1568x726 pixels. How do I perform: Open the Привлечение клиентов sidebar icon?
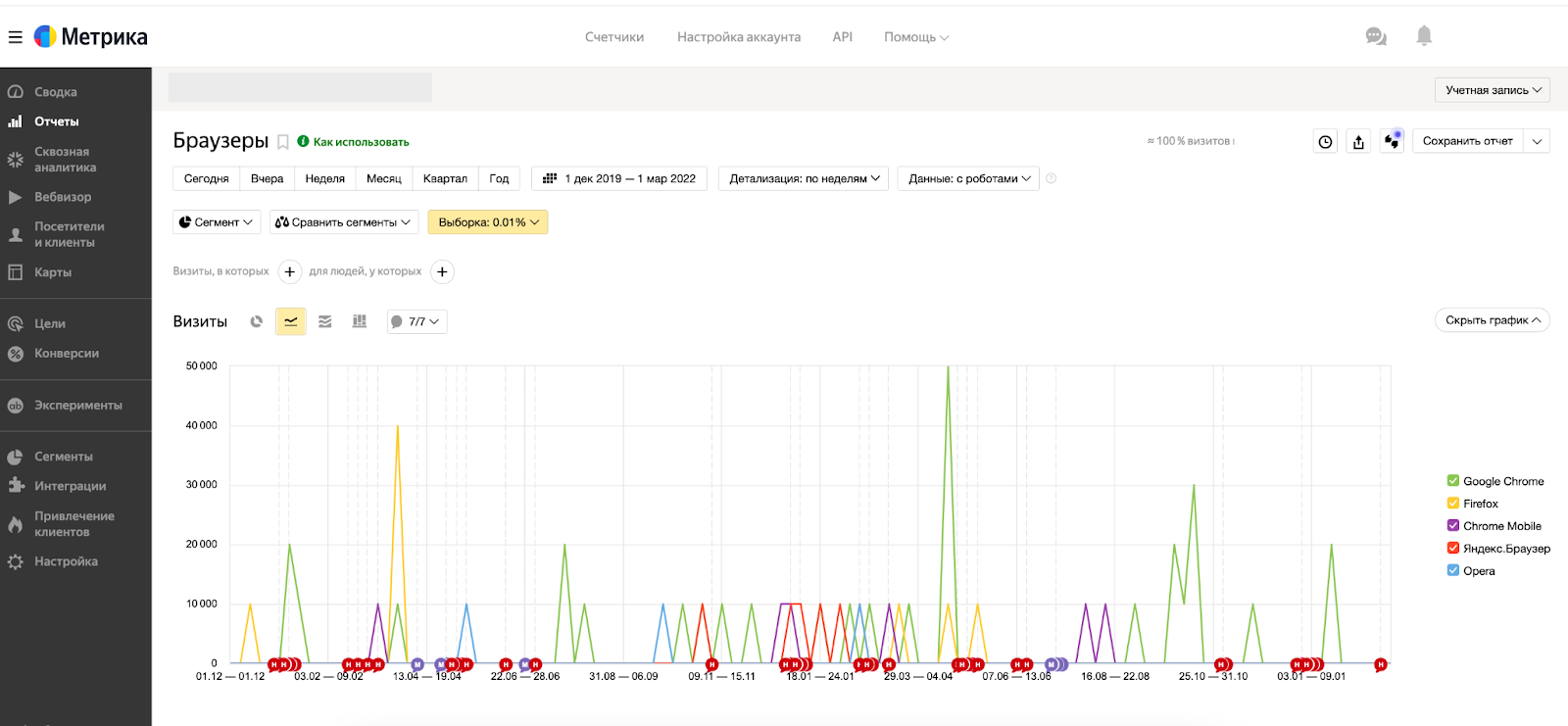click(15, 524)
